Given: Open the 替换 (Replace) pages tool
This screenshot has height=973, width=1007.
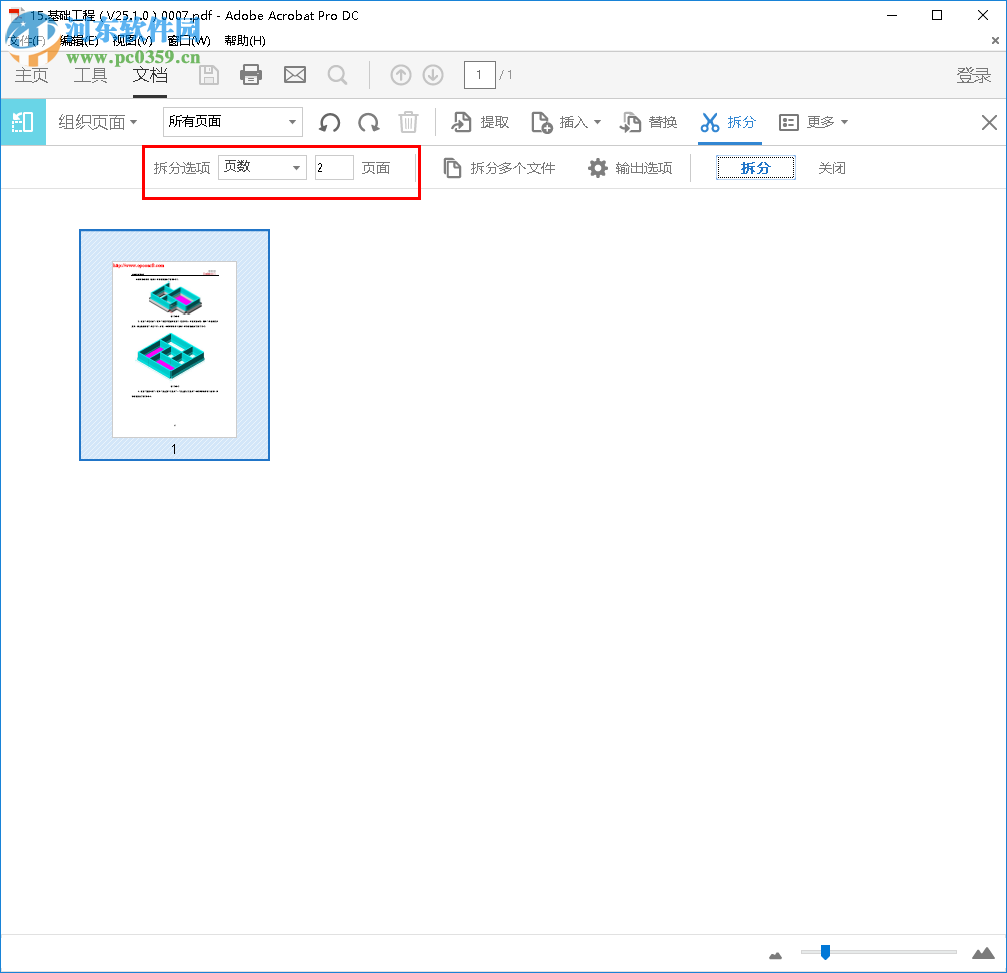Looking at the screenshot, I should click(x=648, y=122).
